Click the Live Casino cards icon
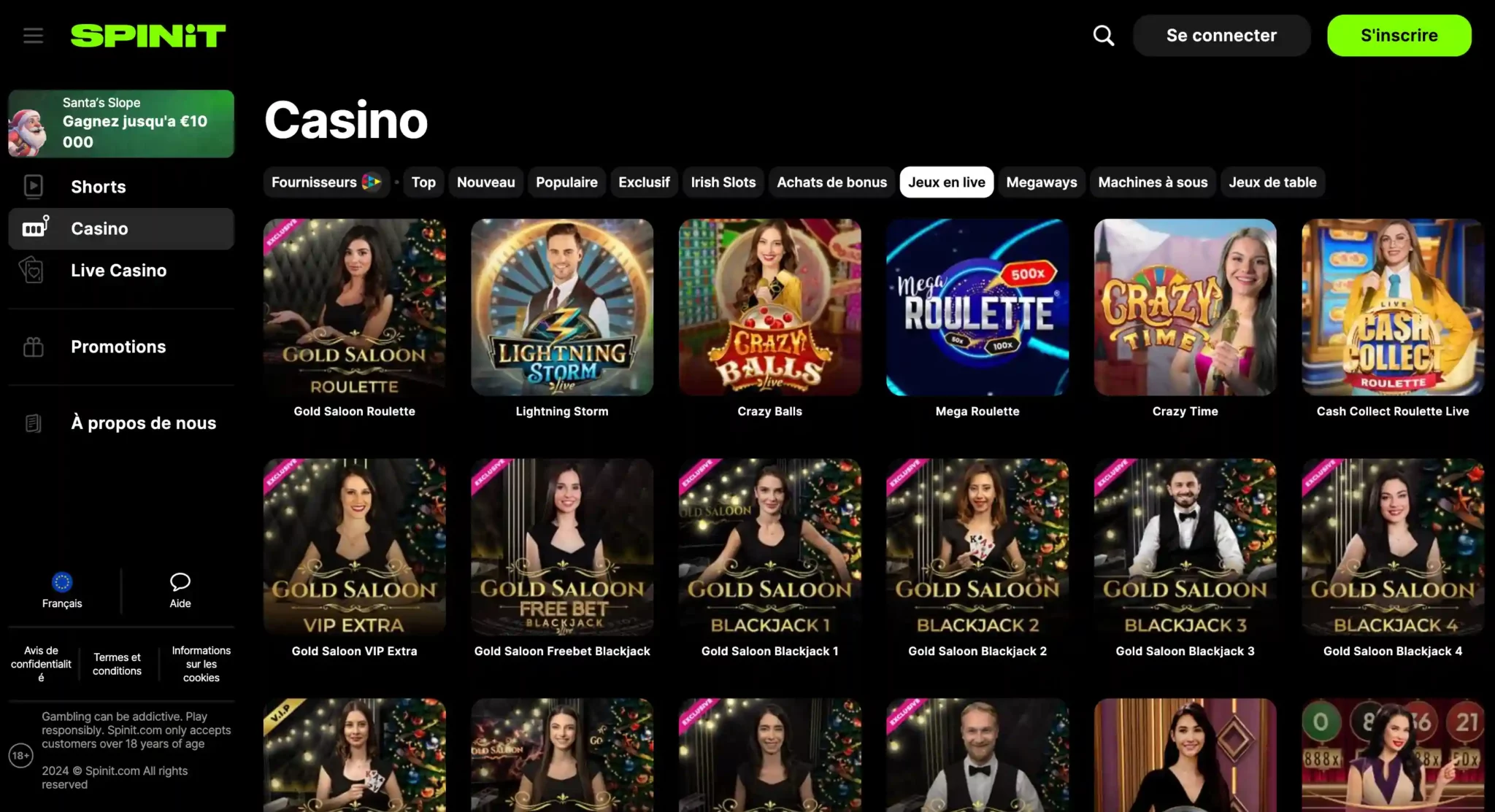 click(x=31, y=270)
